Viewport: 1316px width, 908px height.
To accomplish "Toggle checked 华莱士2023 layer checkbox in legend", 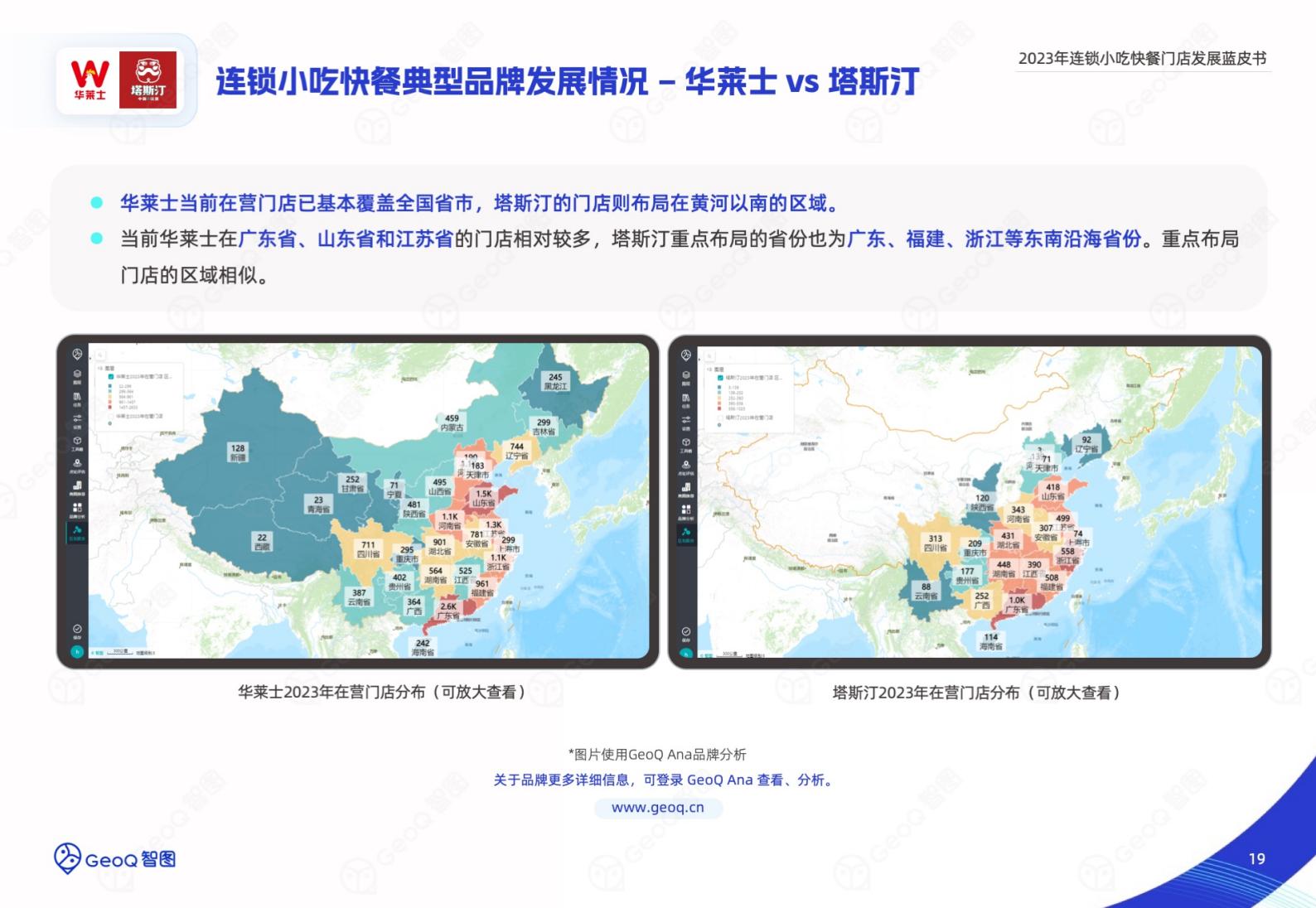I will [x=111, y=377].
